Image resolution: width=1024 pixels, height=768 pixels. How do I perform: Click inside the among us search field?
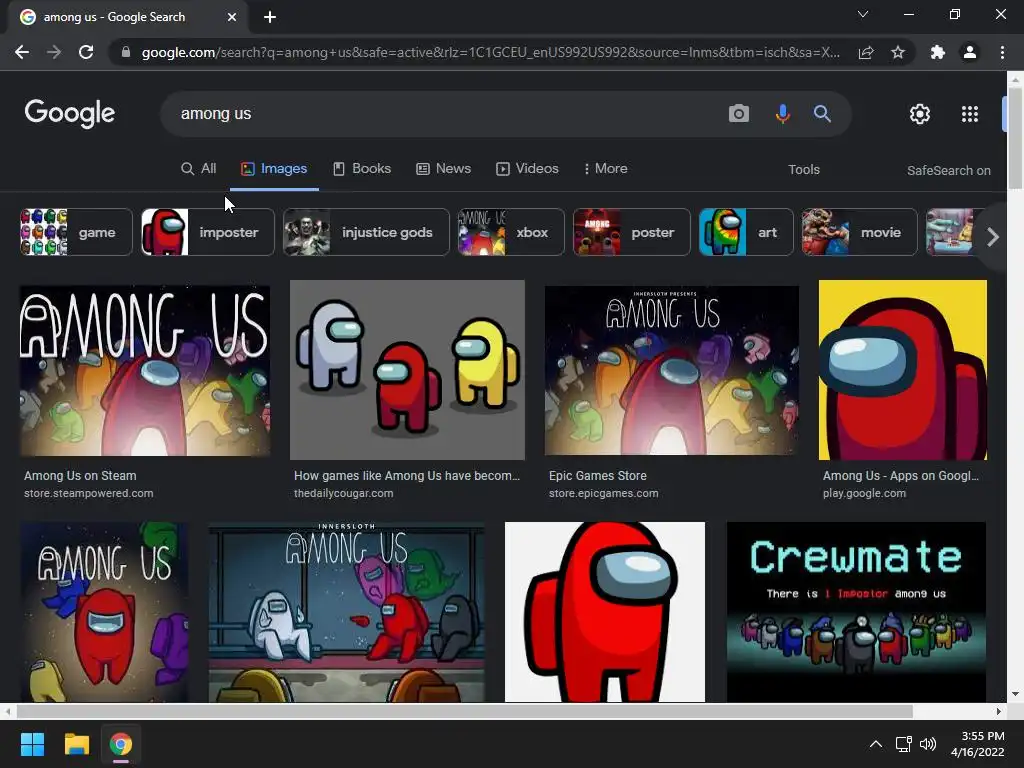pyautogui.click(x=444, y=114)
